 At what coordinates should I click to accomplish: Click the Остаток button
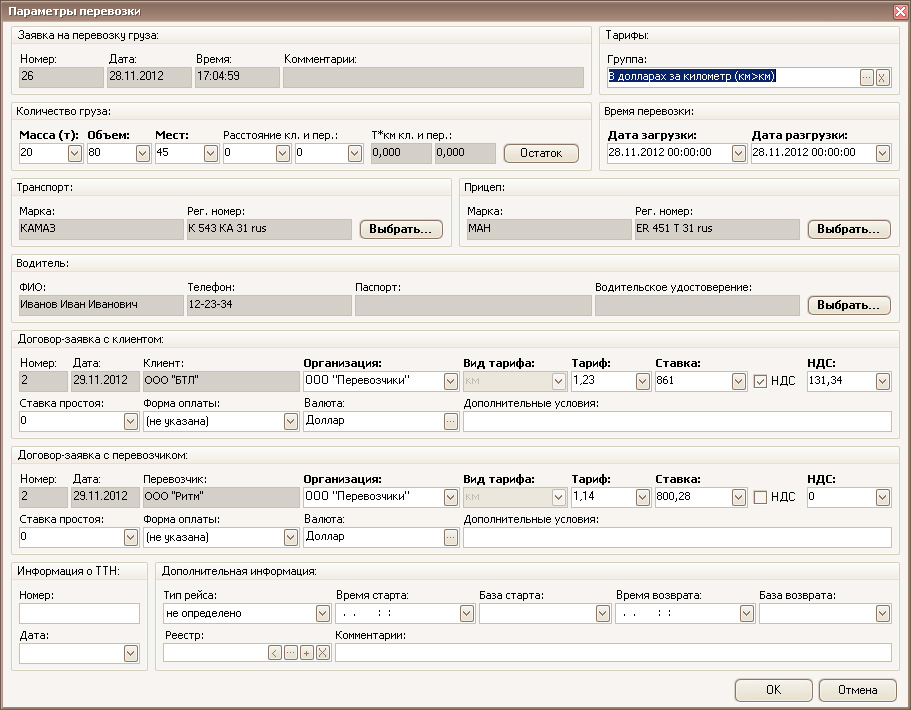click(541, 153)
